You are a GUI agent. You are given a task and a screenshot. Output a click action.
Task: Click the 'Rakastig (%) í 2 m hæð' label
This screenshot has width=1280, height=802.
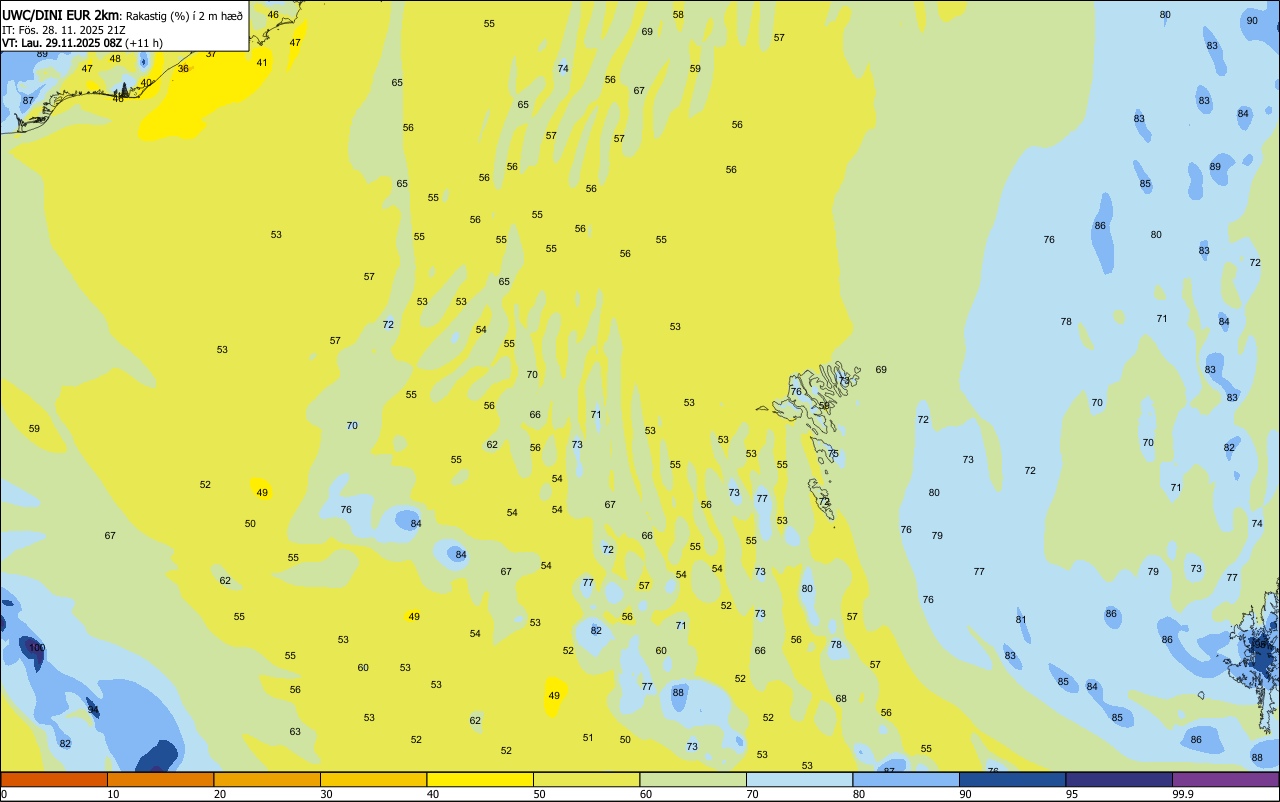coord(184,16)
